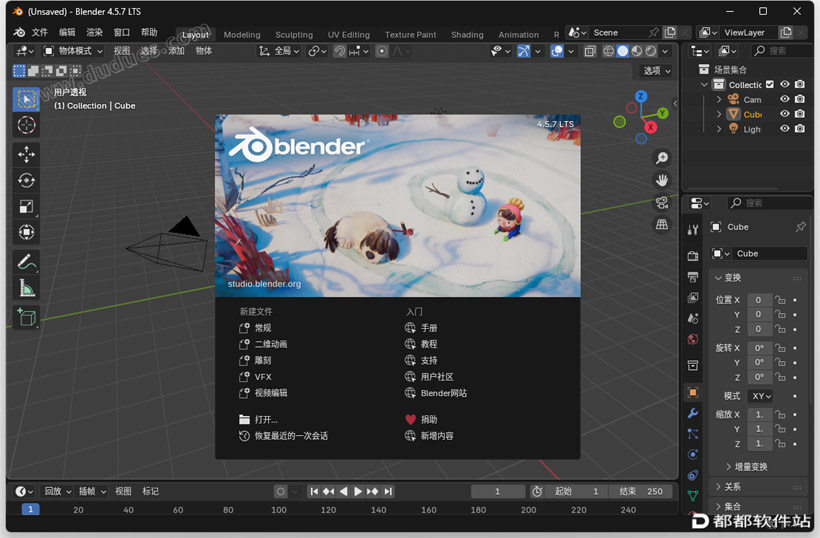Pin the Cube properties context
The image size is (820, 538).
(800, 227)
